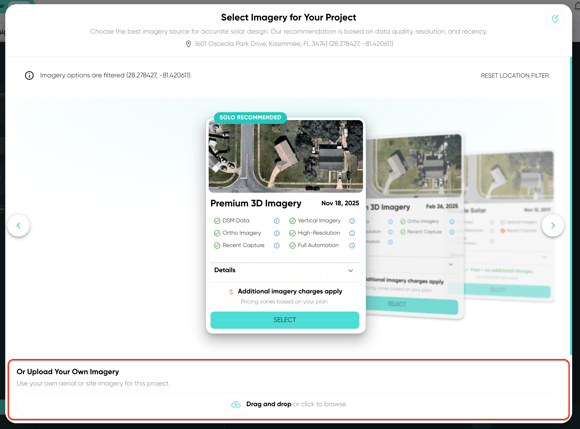The width and height of the screenshot is (580, 429).
Task: Click the filter info icon beside imagery options
Action: click(29, 75)
